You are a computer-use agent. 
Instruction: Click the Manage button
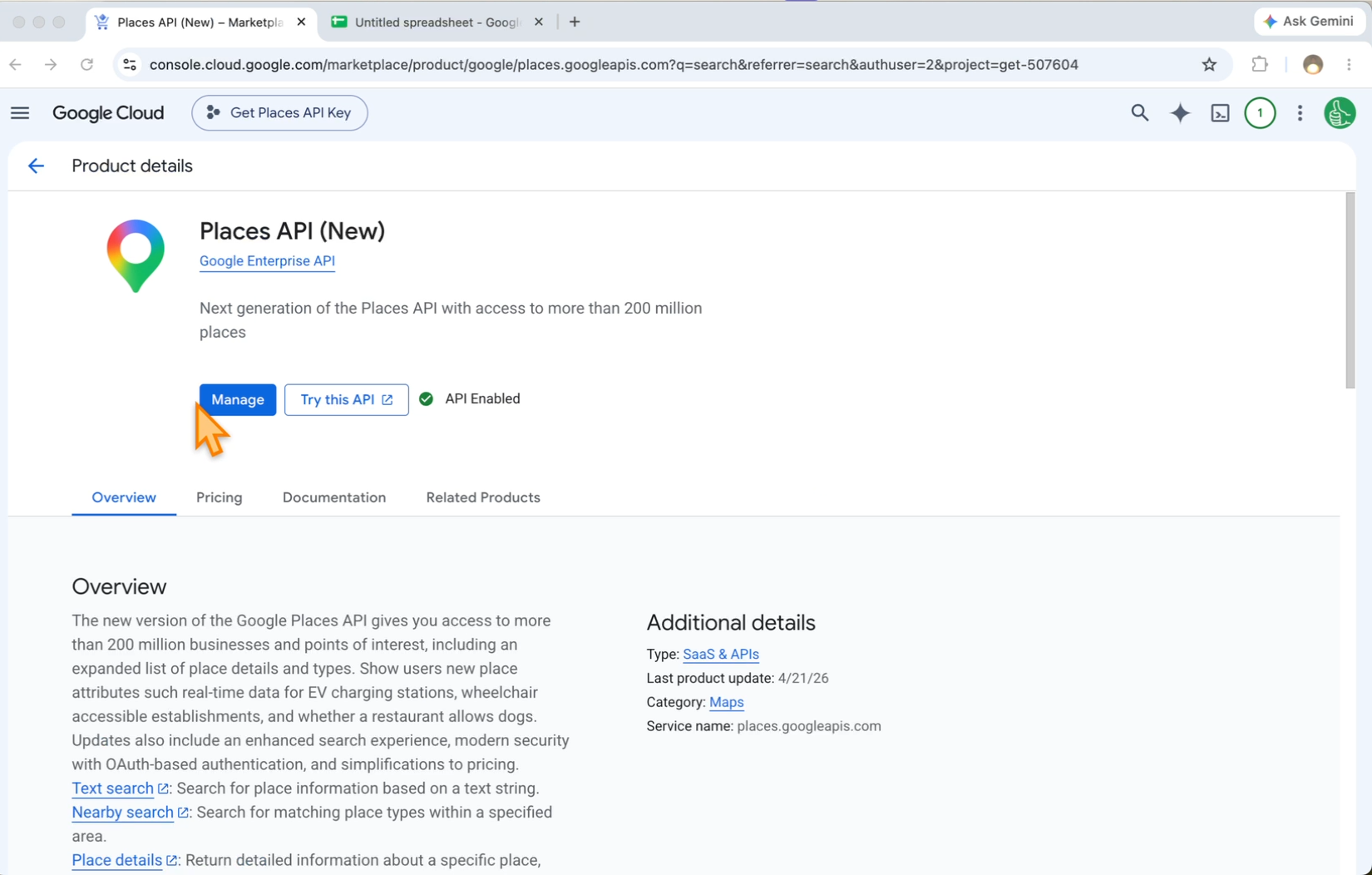point(238,400)
